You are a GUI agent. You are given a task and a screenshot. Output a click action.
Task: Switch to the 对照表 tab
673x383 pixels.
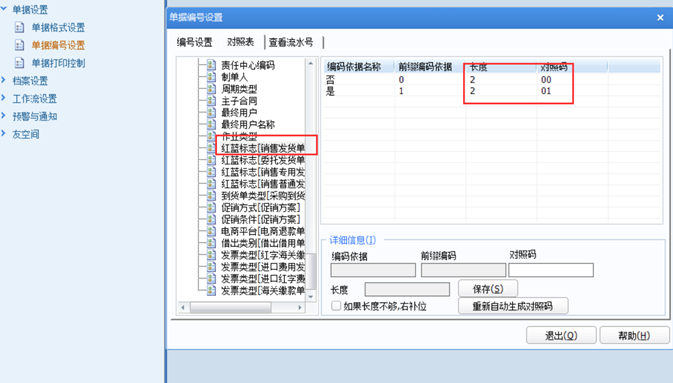(x=240, y=42)
